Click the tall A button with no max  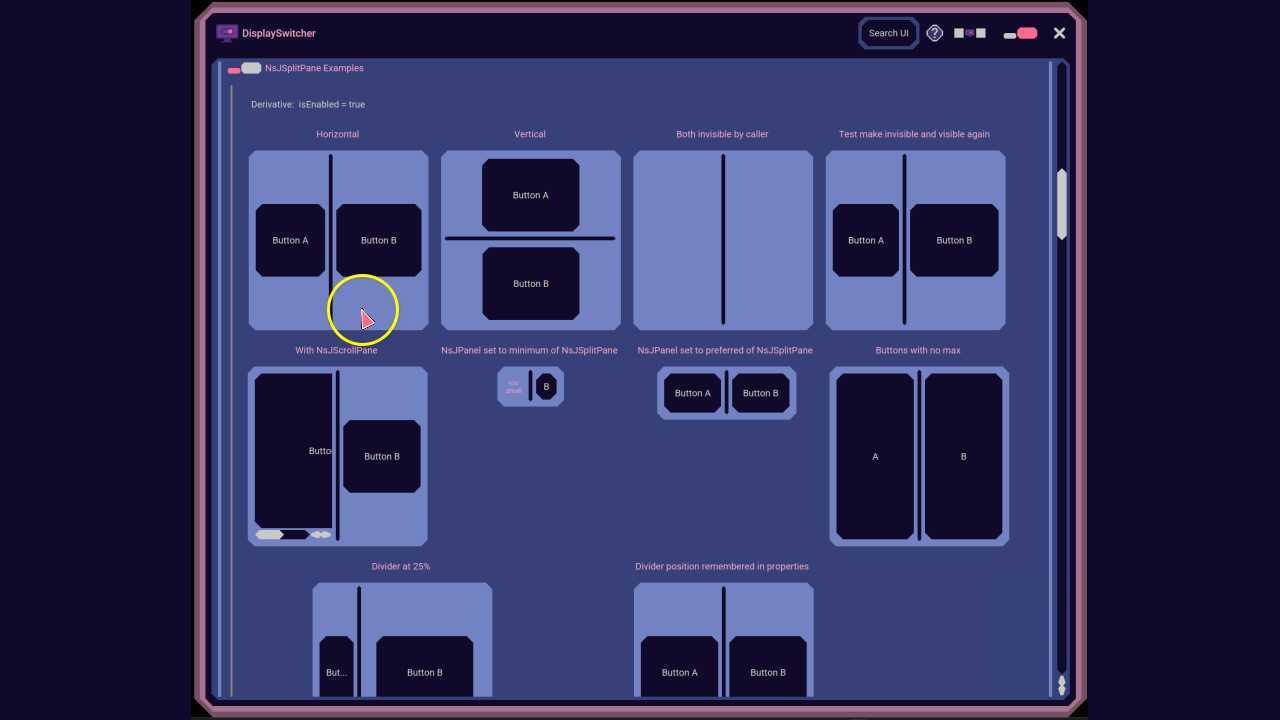click(x=875, y=456)
